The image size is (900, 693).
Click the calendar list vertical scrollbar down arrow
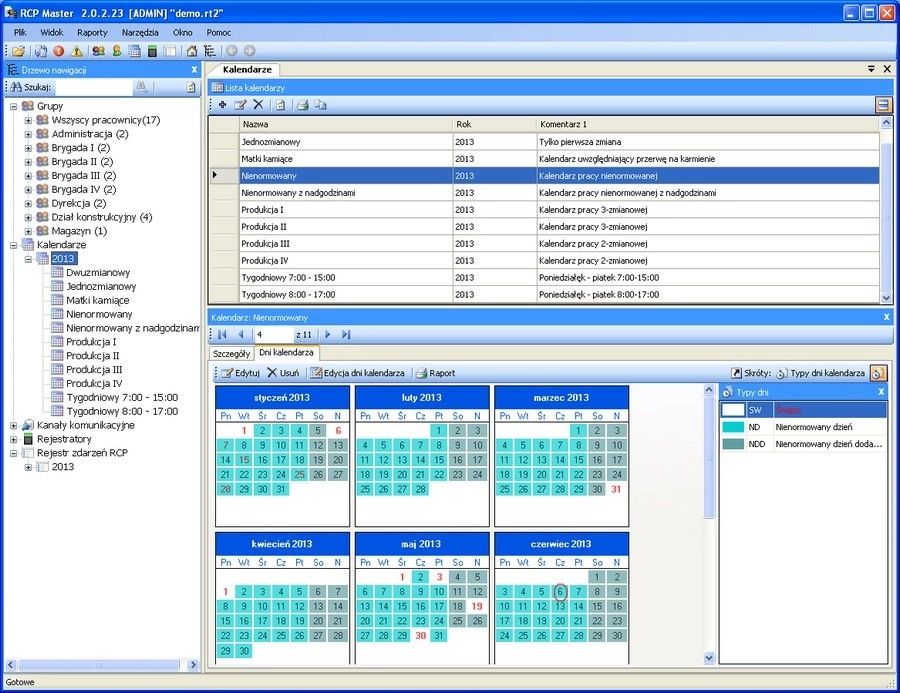click(886, 298)
